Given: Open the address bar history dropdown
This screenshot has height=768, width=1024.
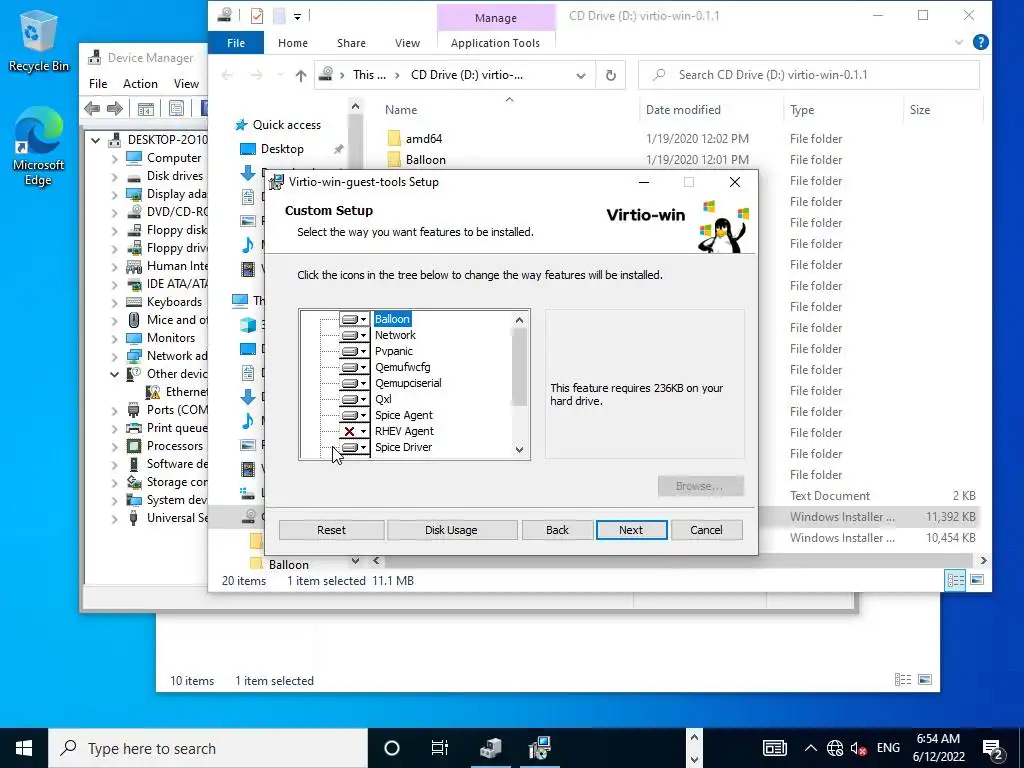Looking at the screenshot, I should pyautogui.click(x=581, y=76).
